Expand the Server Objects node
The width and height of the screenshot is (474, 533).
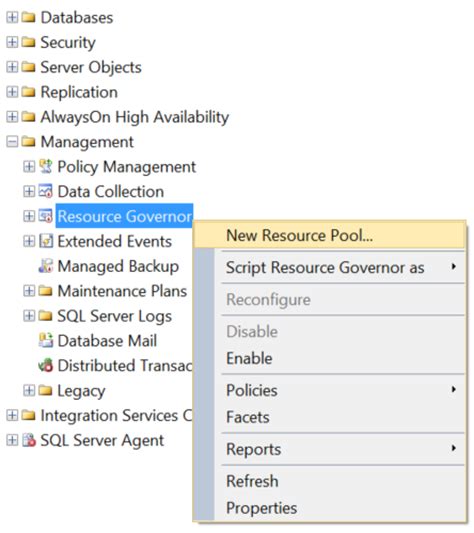click(12, 67)
